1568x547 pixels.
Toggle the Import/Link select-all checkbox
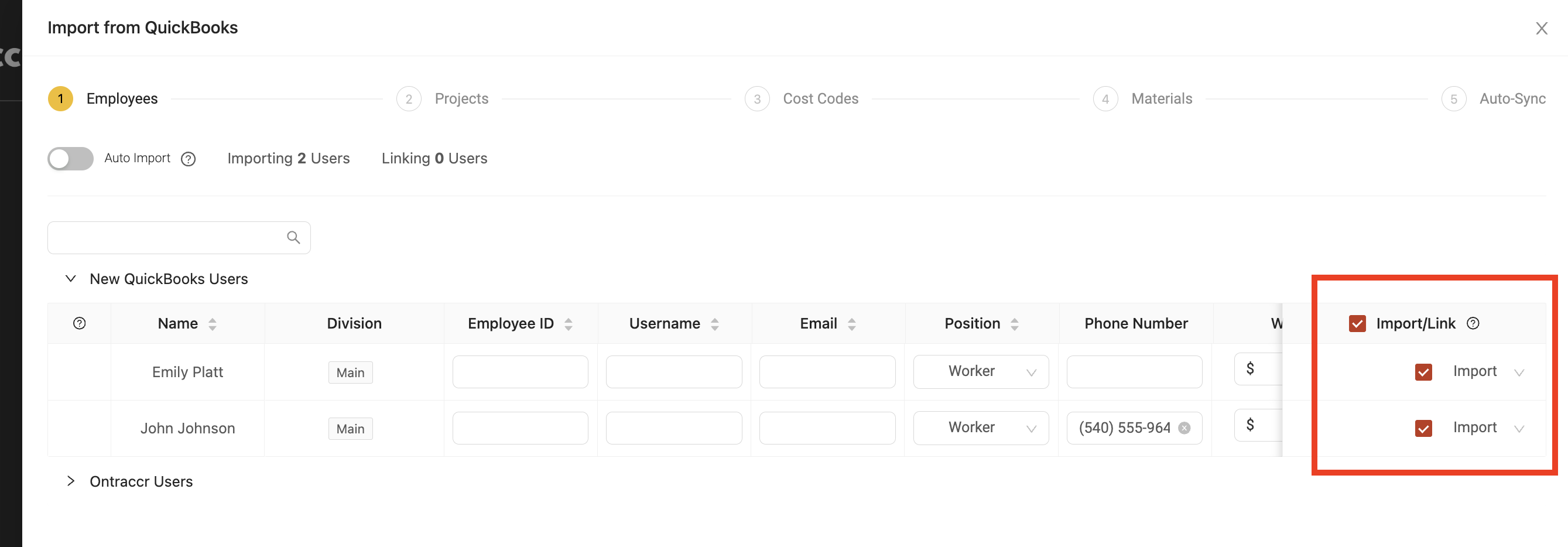pos(1357,323)
